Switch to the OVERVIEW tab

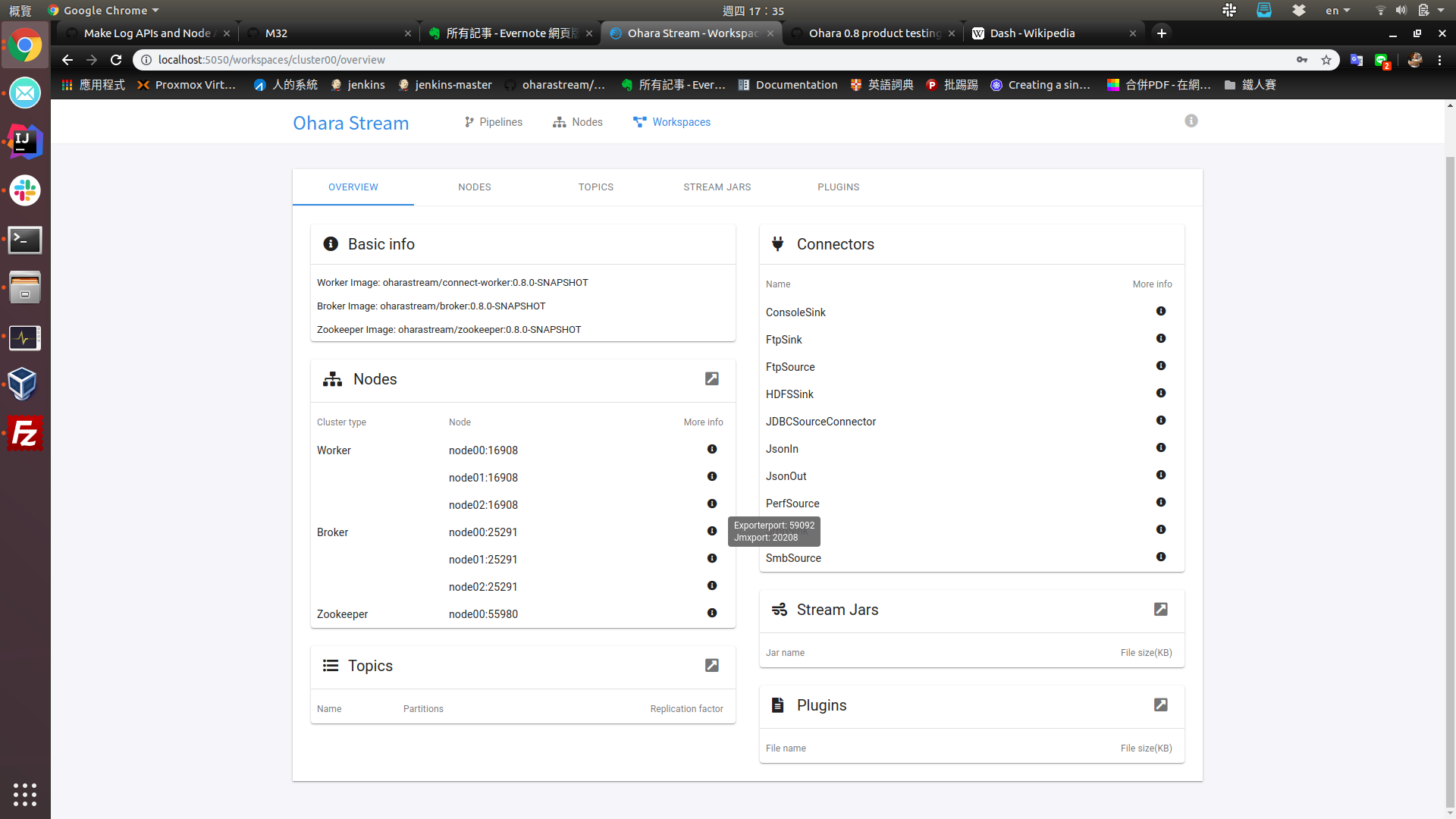(x=353, y=187)
